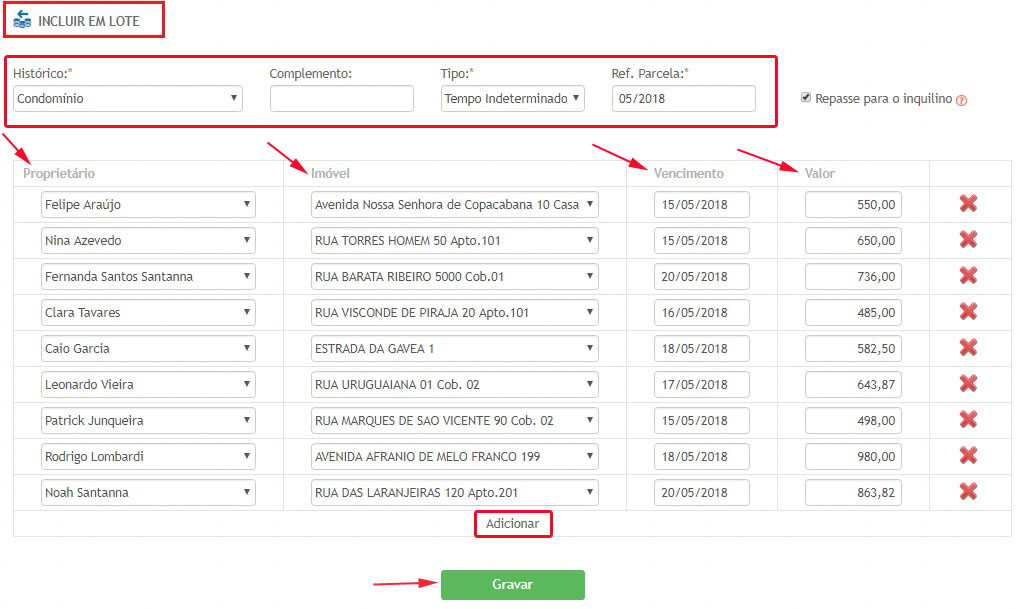Click Adicionar to add a row
Viewport: 1025px width, 609px height.
tap(512, 524)
